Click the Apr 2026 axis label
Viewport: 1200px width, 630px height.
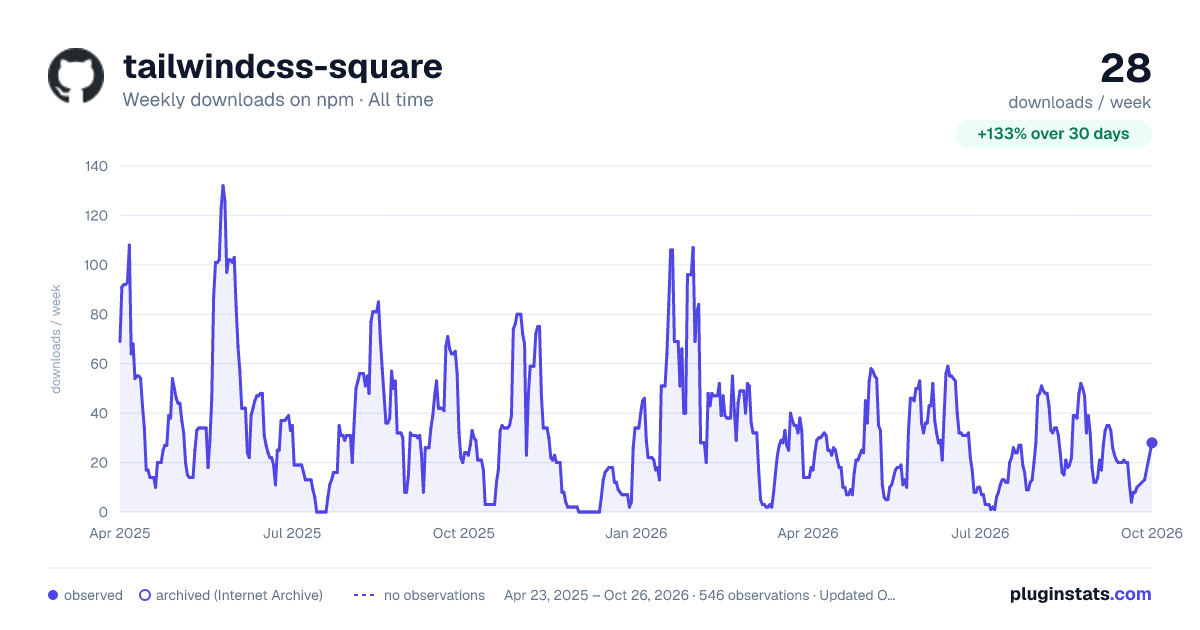tap(807, 533)
